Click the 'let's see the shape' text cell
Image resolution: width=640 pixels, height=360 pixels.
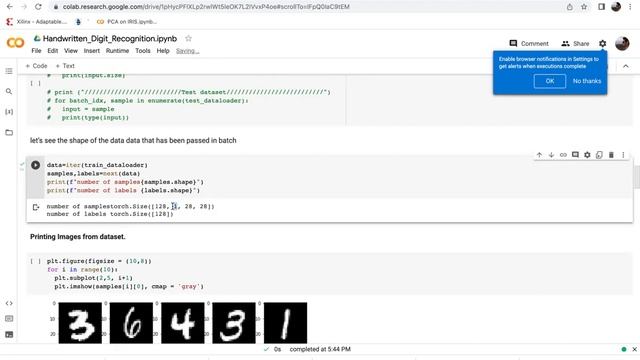[133, 140]
